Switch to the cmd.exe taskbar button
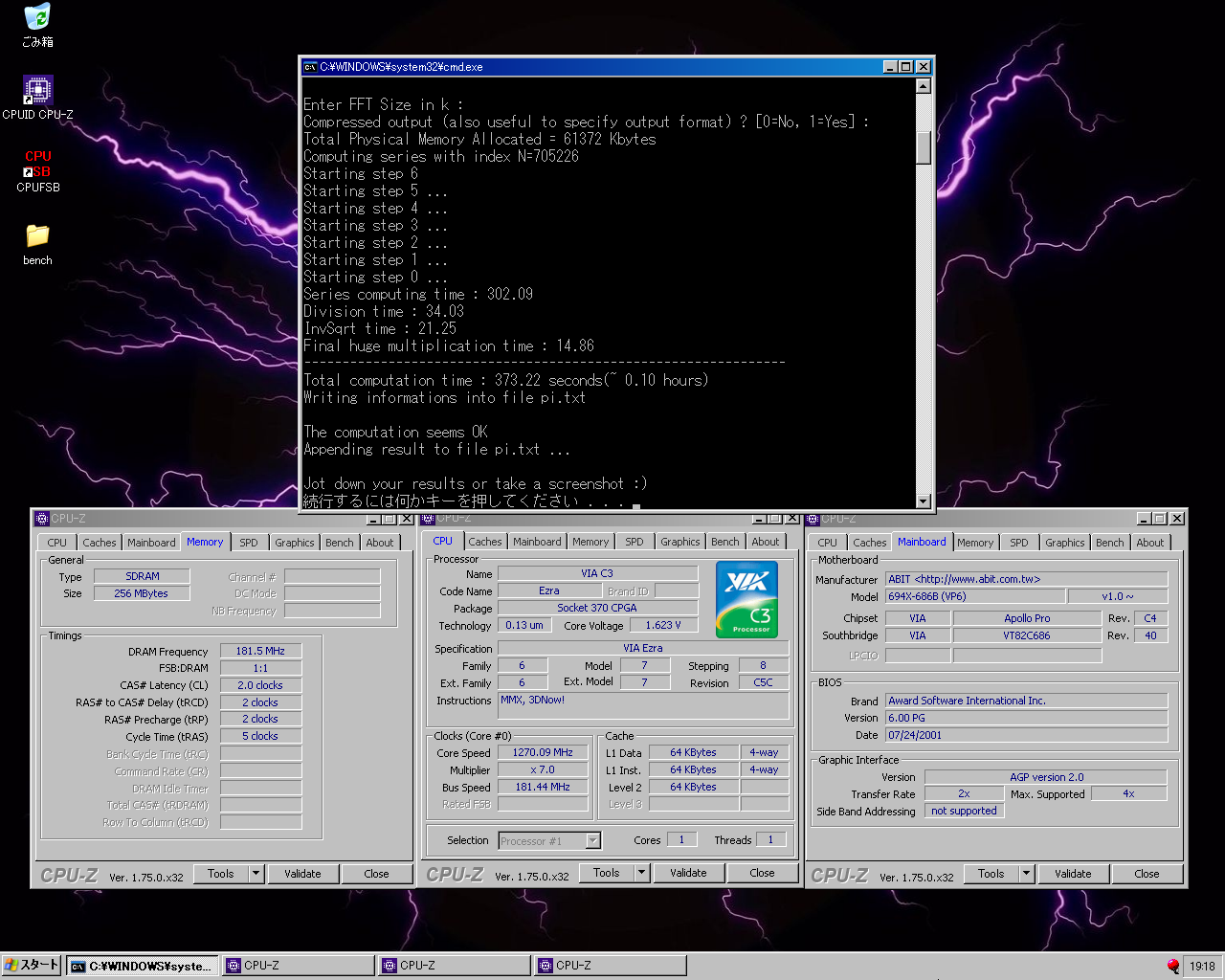Viewport: 1225px width, 980px height. click(x=142, y=966)
